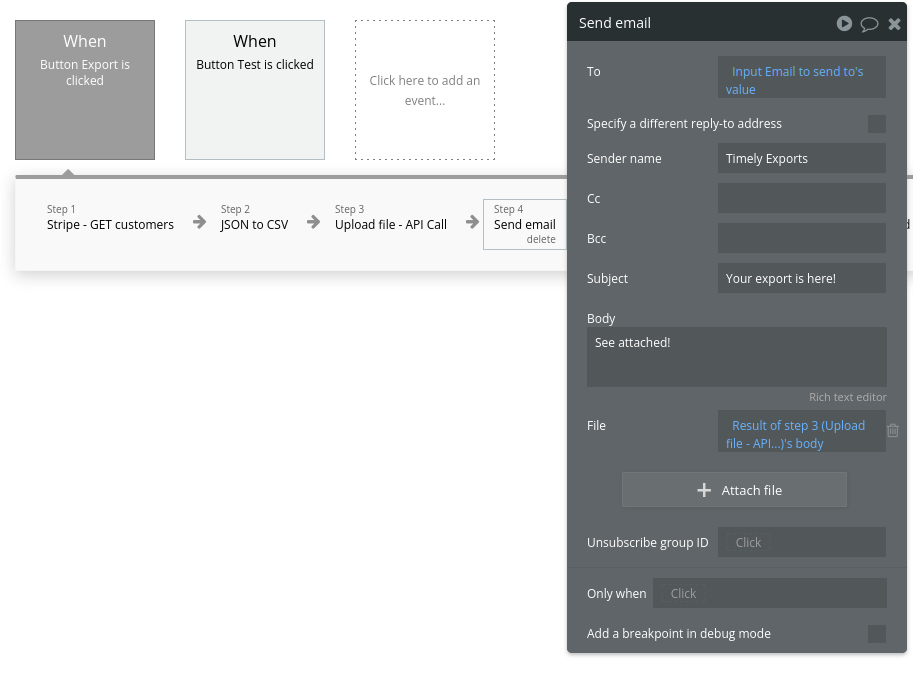Toggle 'Add a breakpoint in debug mode' checkbox
Image resolution: width=913 pixels, height=694 pixels.
coord(876,633)
